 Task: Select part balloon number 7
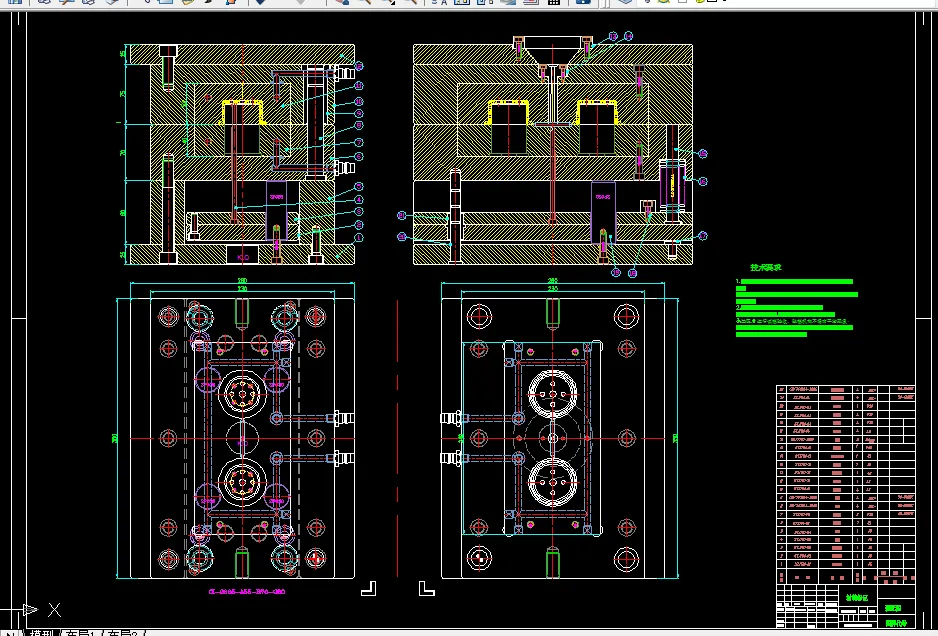pyautogui.click(x=359, y=142)
